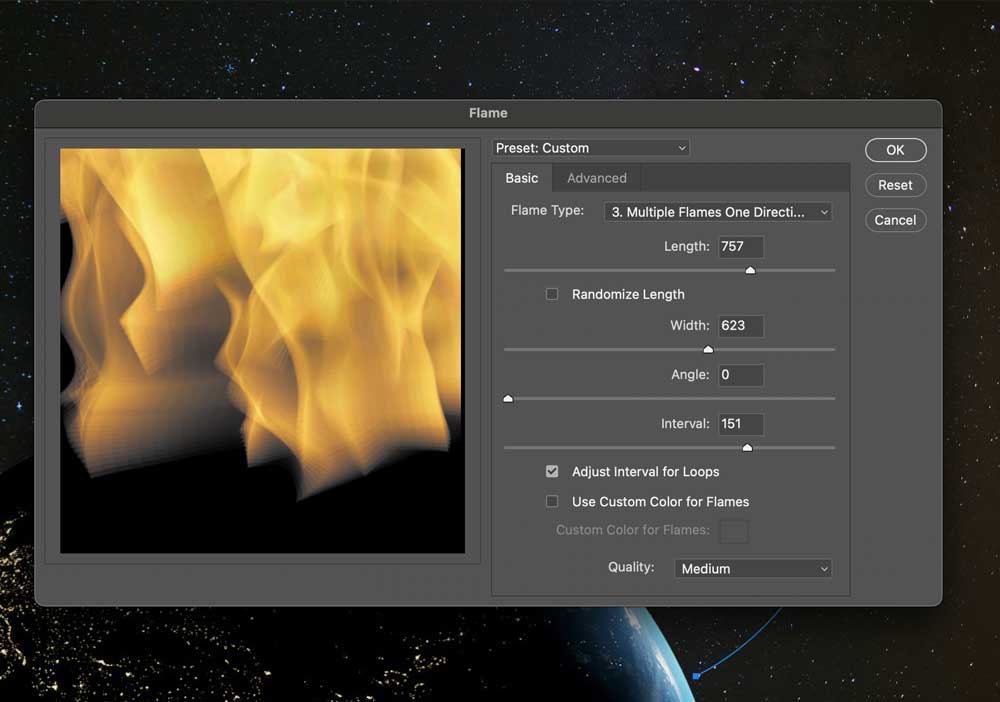Click the Width slider handle
1000x702 pixels.
tap(708, 349)
